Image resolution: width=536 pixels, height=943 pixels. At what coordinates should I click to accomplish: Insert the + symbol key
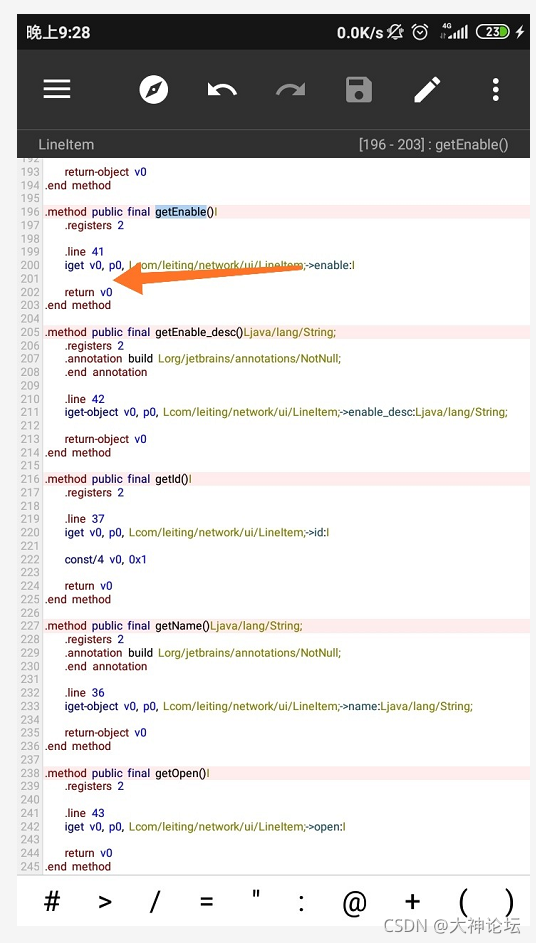(412, 902)
